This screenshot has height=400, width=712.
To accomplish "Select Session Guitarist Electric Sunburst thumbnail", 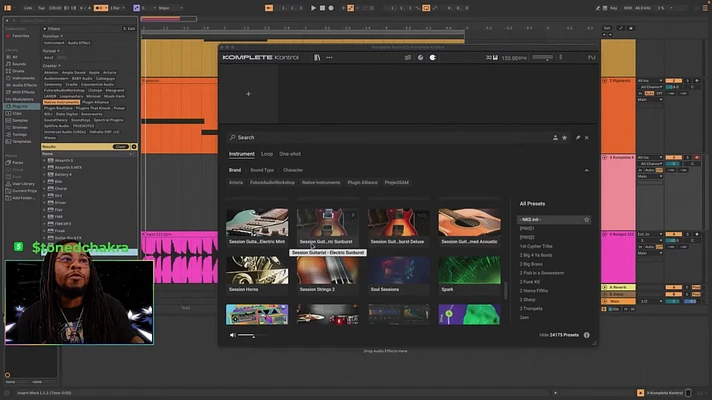I will click(x=328, y=227).
